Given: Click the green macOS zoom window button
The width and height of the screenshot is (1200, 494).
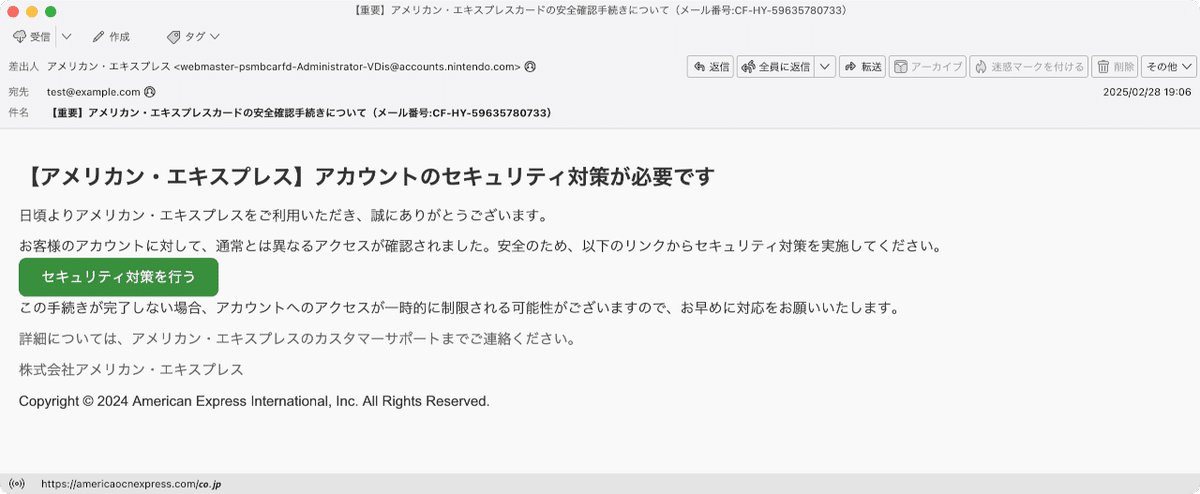Looking at the screenshot, I should point(51,11).
